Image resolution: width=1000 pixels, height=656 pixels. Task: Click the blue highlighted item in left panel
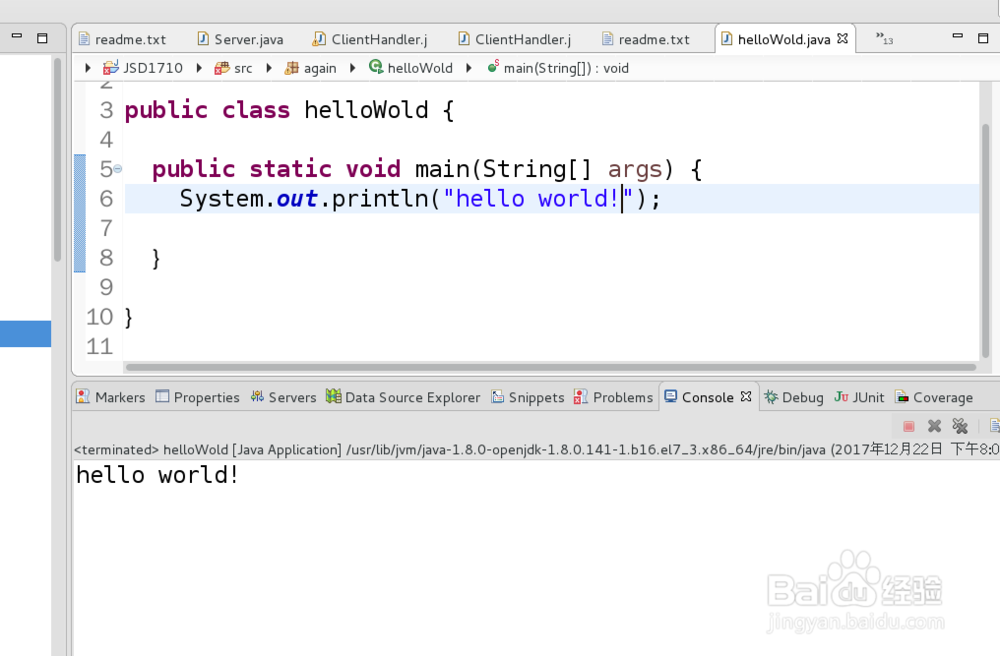(x=26, y=333)
